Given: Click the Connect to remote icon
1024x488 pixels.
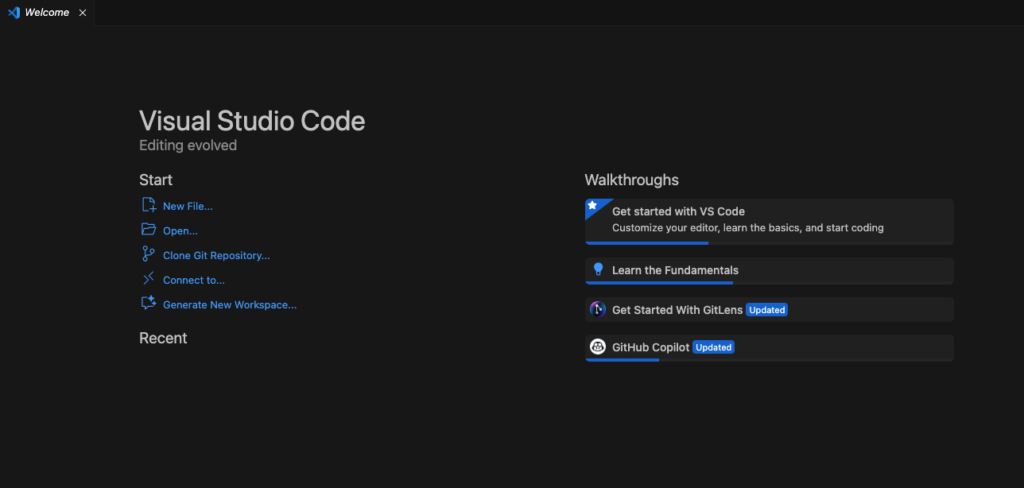Looking at the screenshot, I should [x=148, y=279].
